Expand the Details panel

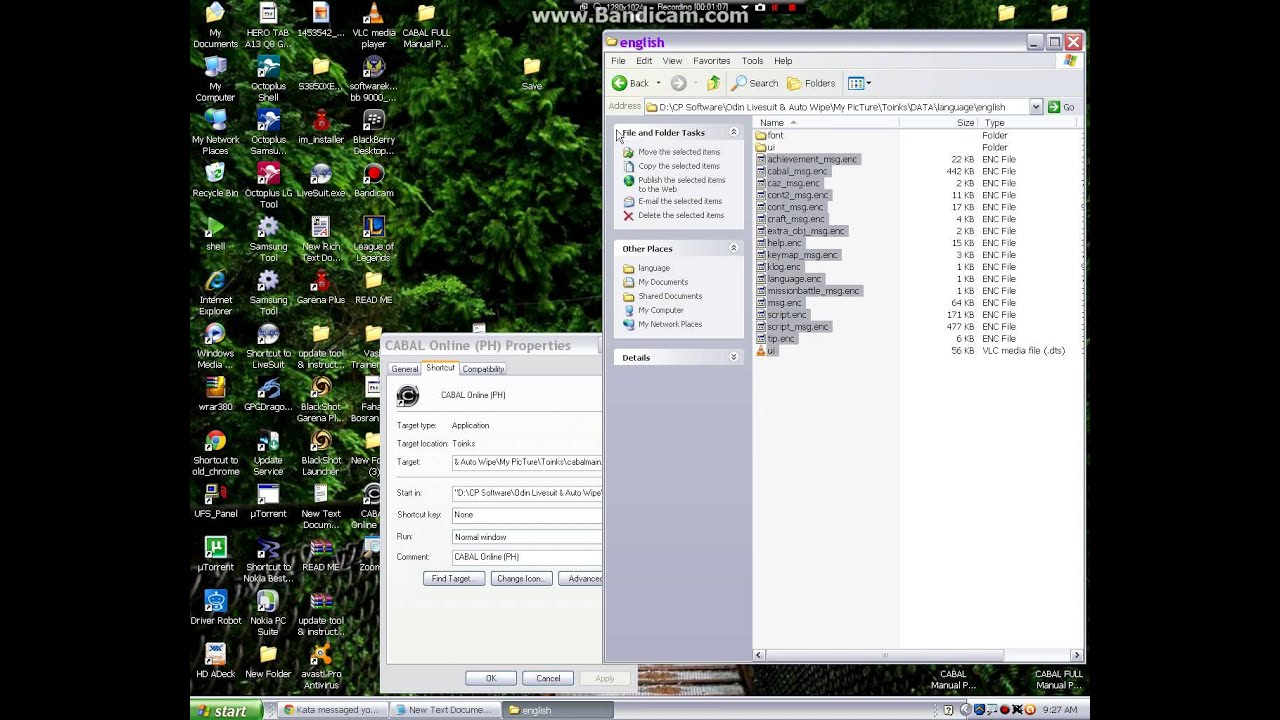tap(733, 357)
